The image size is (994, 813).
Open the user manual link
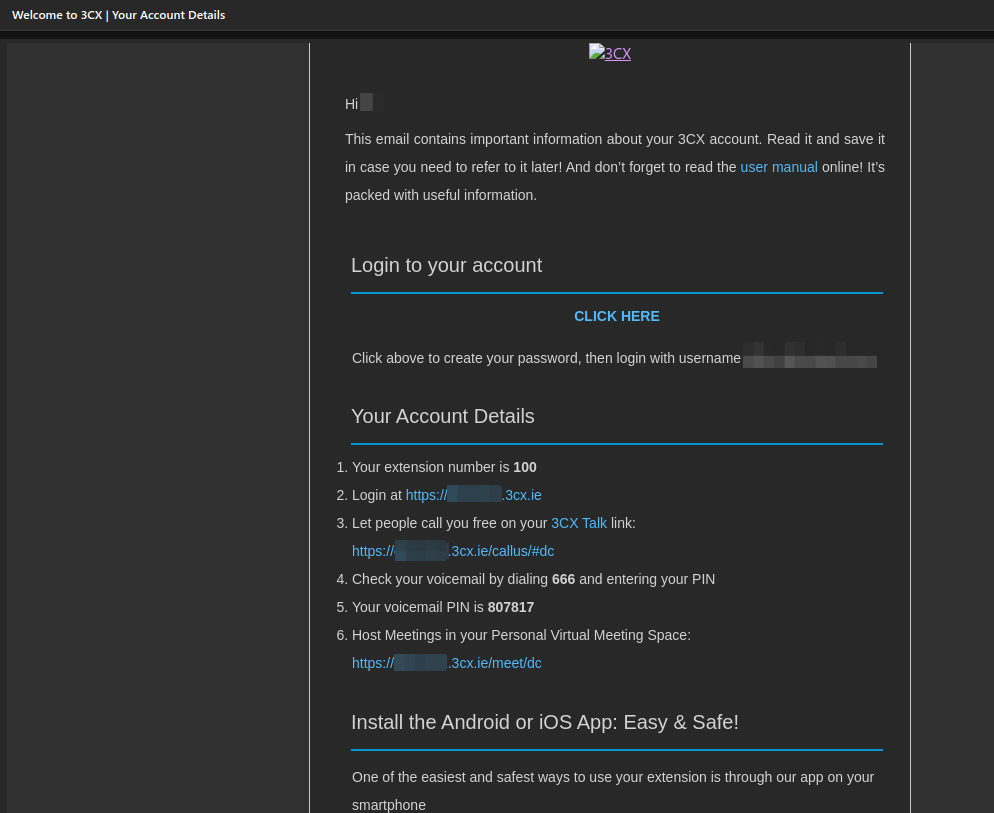click(x=778, y=167)
